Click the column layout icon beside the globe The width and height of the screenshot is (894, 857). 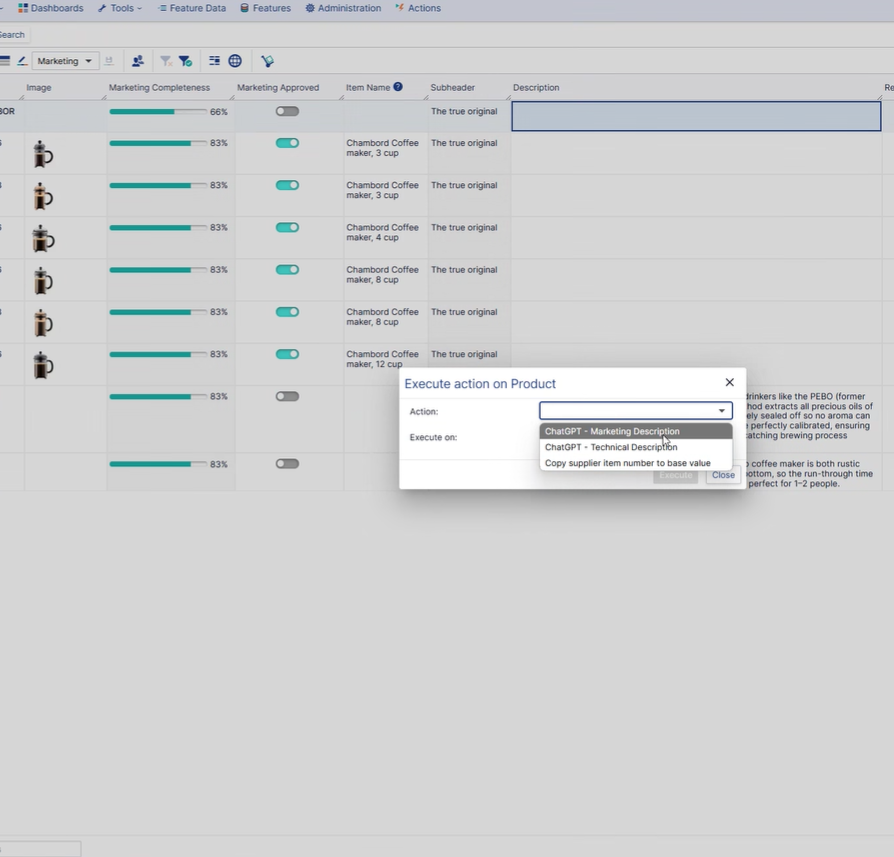[x=214, y=61]
